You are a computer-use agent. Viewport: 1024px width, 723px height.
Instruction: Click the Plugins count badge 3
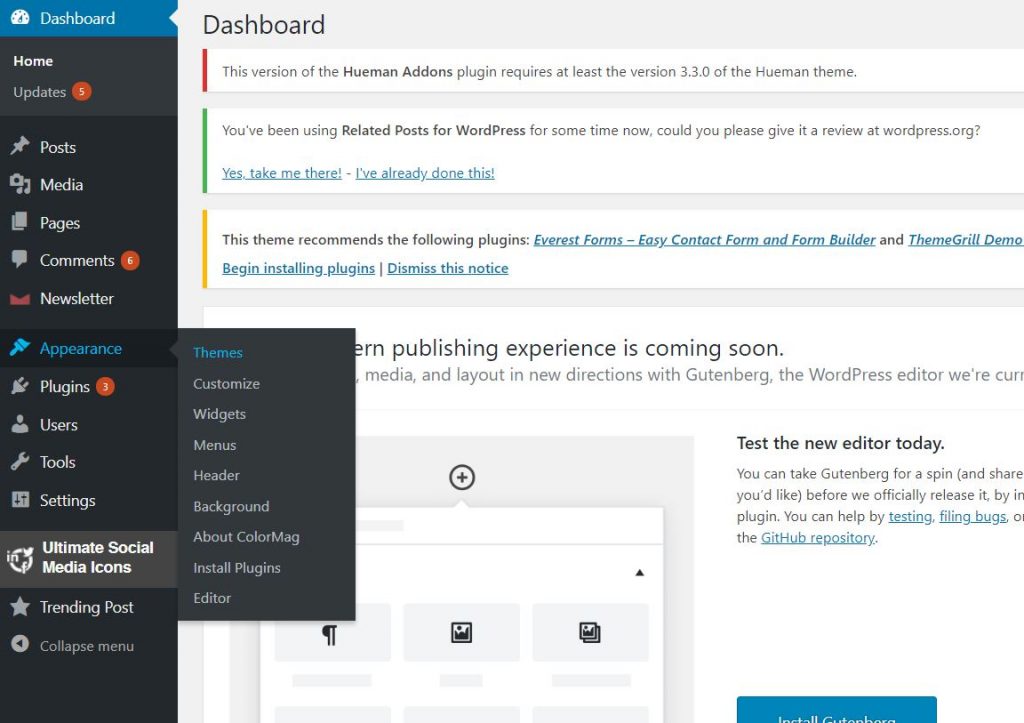click(x=105, y=387)
